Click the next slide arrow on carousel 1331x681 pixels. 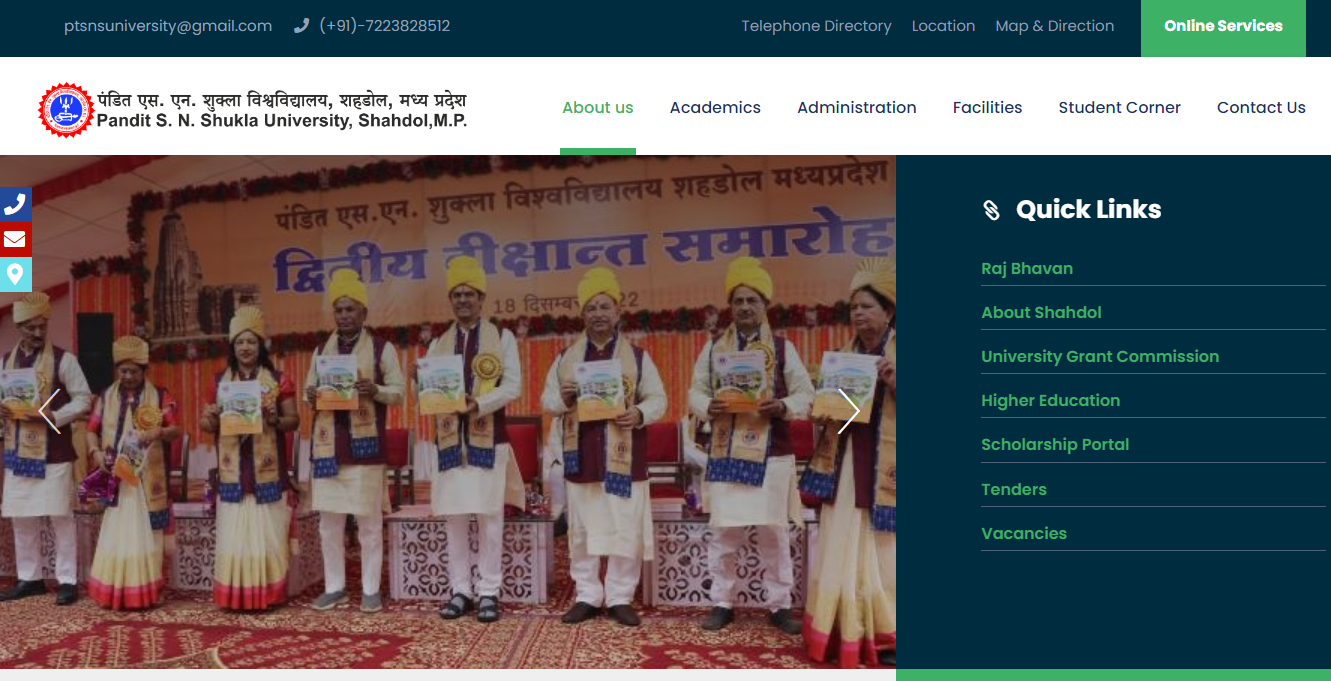pyautogui.click(x=849, y=410)
